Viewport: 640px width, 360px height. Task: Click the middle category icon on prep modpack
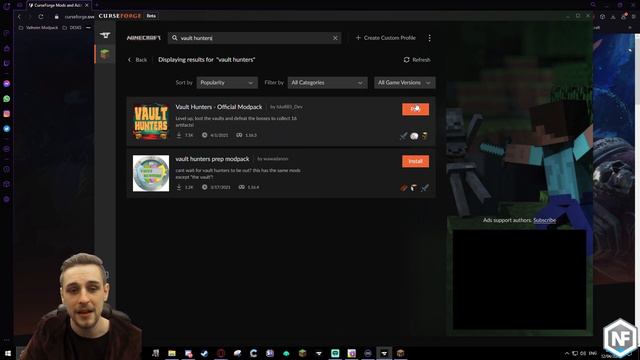coord(414,188)
